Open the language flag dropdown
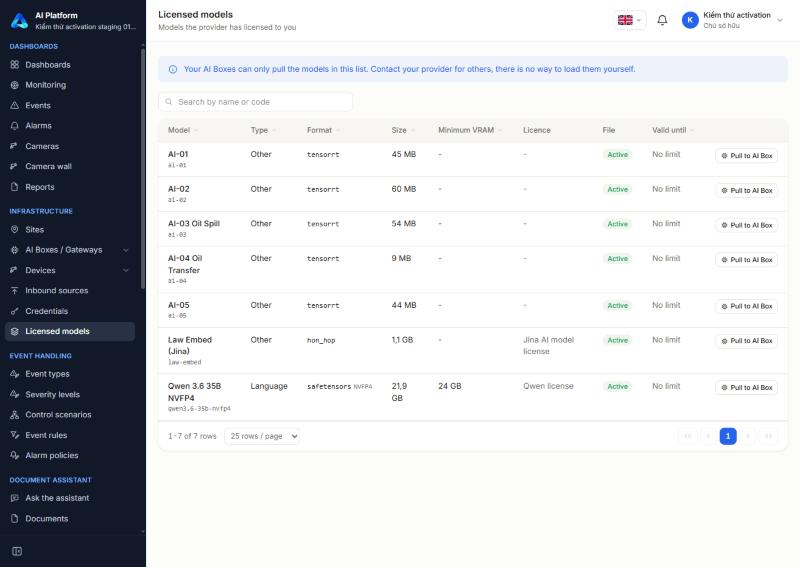Viewport: 800px width, 567px height. (x=630, y=20)
